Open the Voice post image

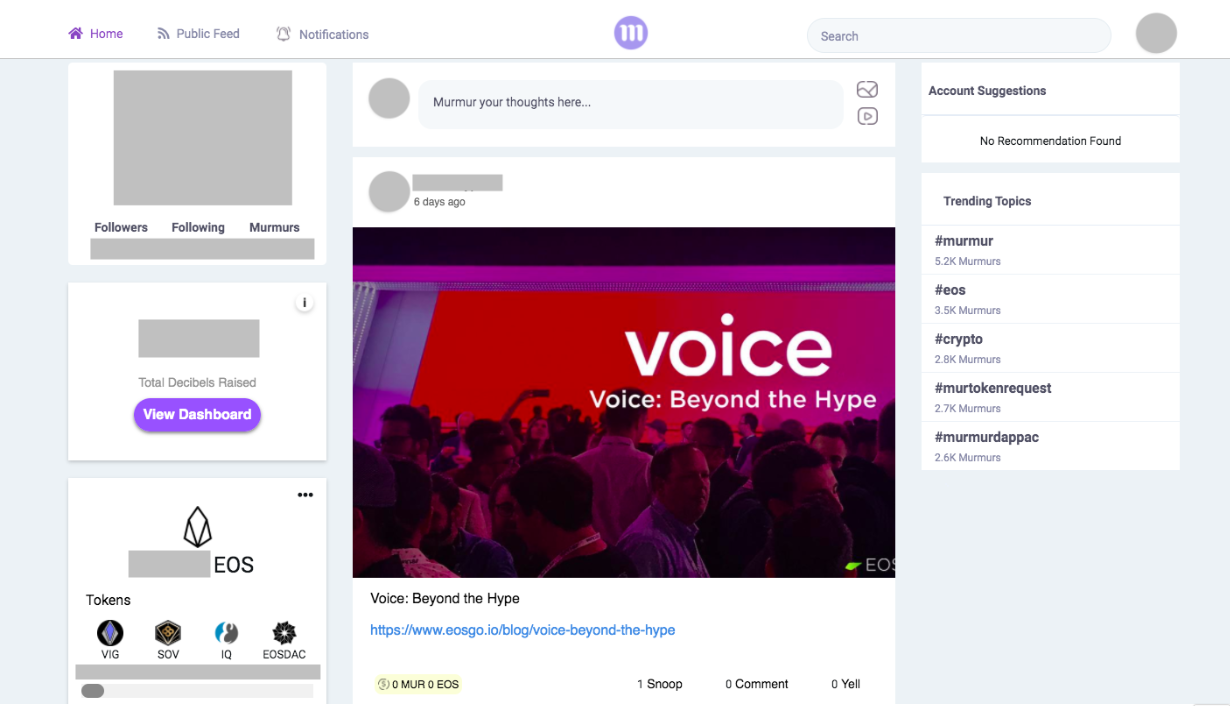624,402
